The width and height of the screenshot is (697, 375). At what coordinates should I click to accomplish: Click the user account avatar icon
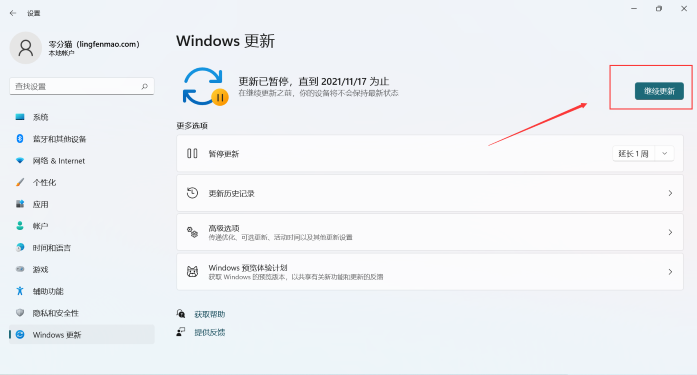(x=26, y=48)
